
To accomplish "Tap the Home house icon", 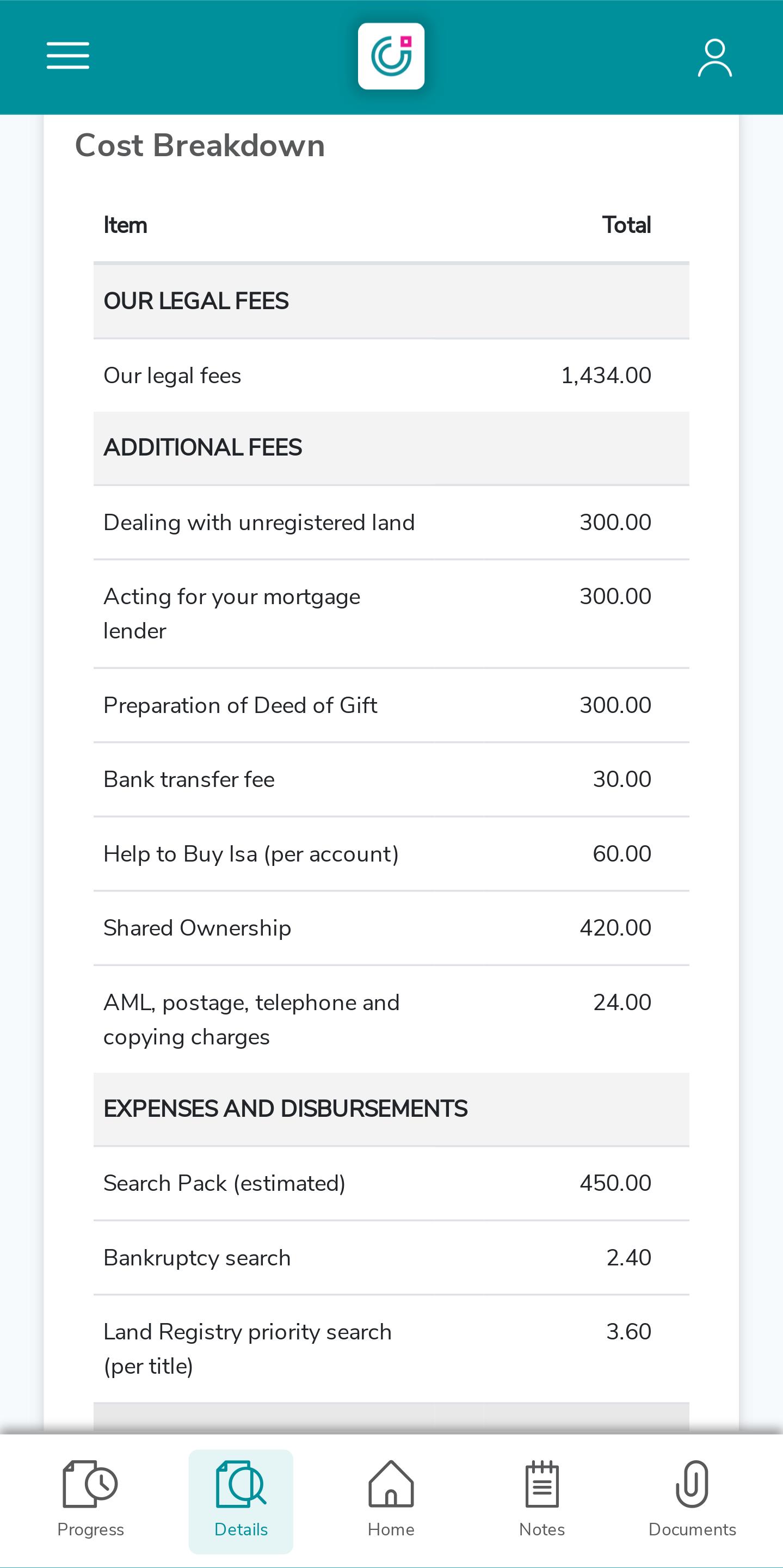I will click(391, 1484).
